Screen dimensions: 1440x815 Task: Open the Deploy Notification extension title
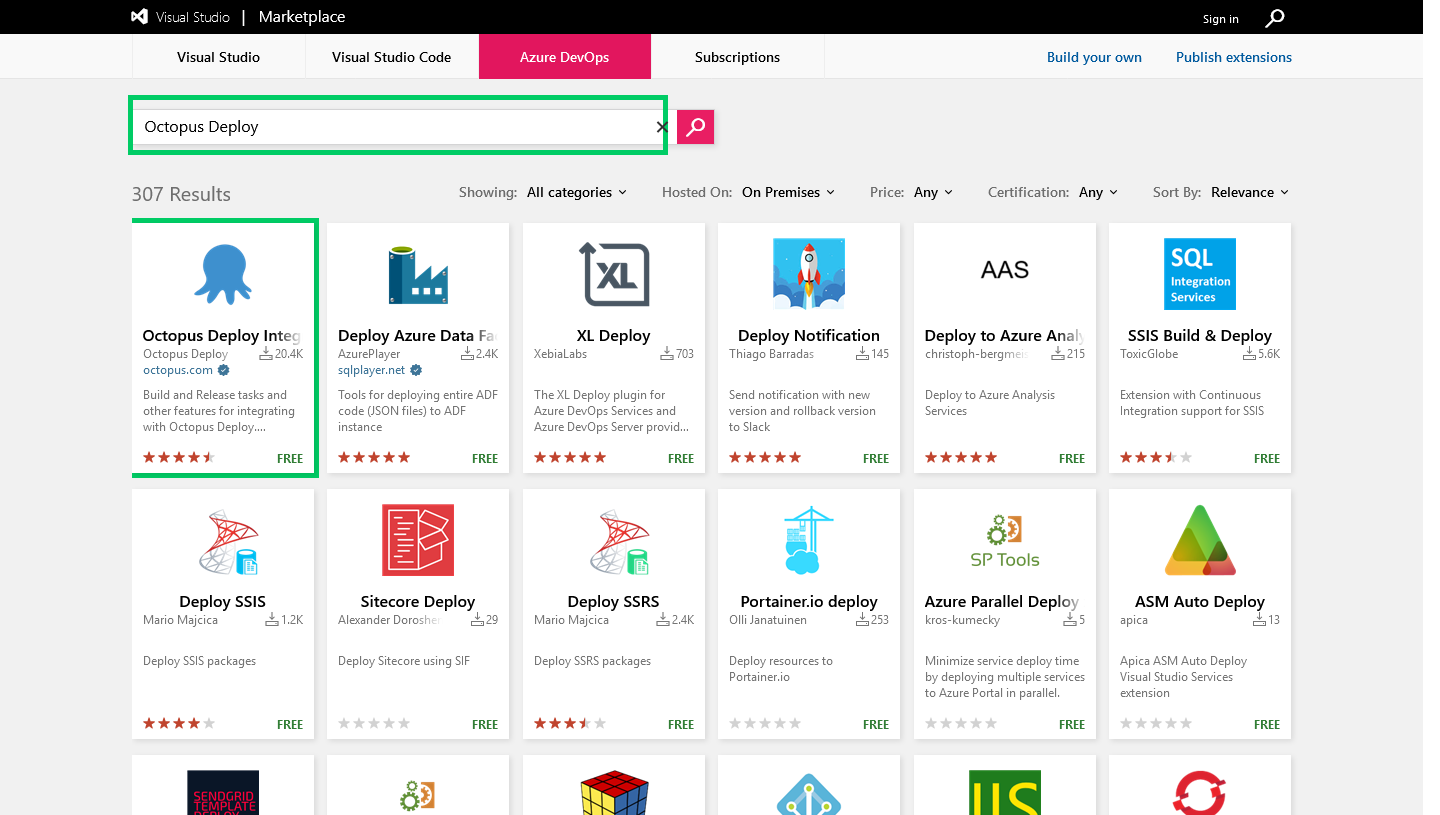click(x=809, y=336)
